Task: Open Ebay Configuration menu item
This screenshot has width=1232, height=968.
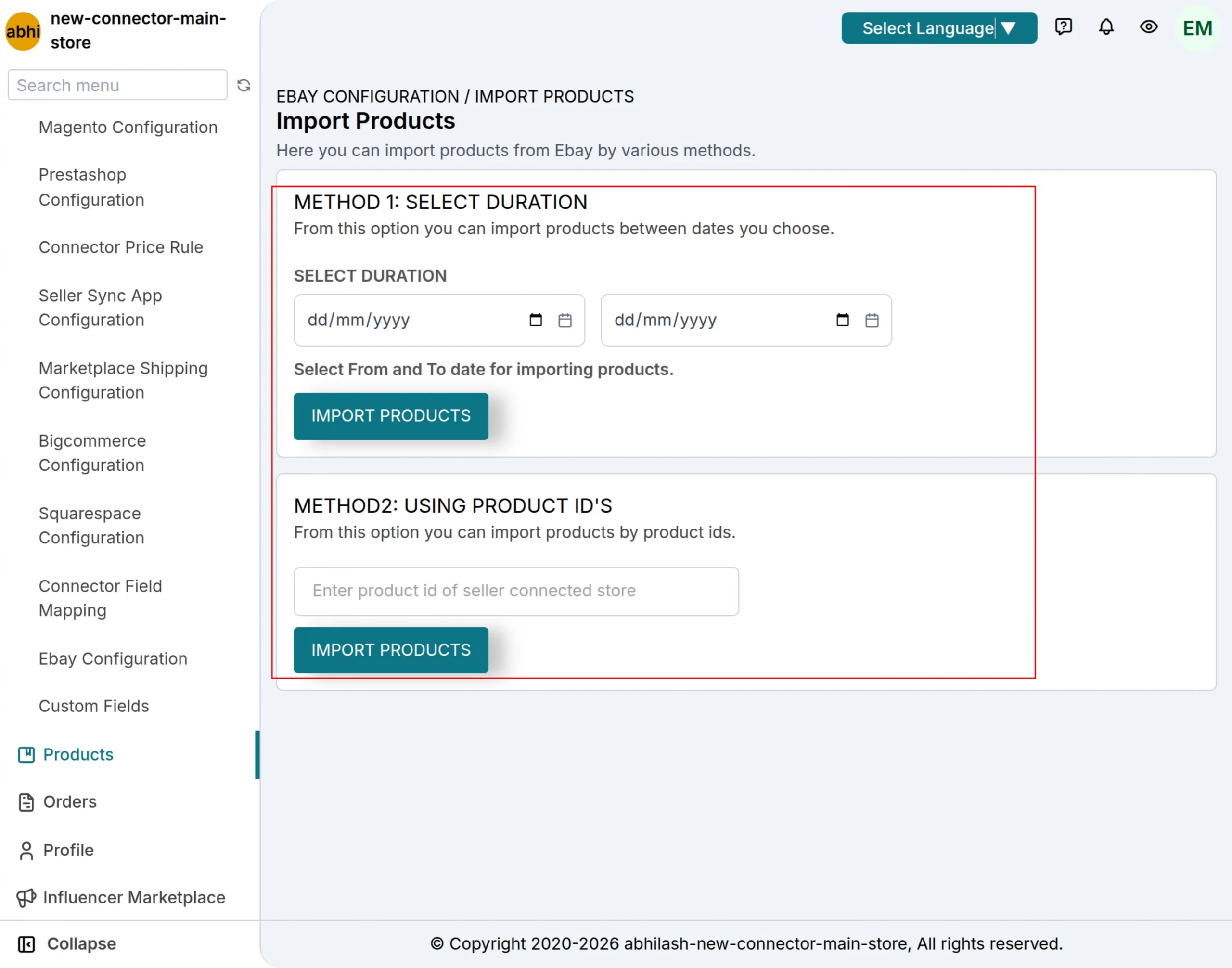Action: pos(113,658)
